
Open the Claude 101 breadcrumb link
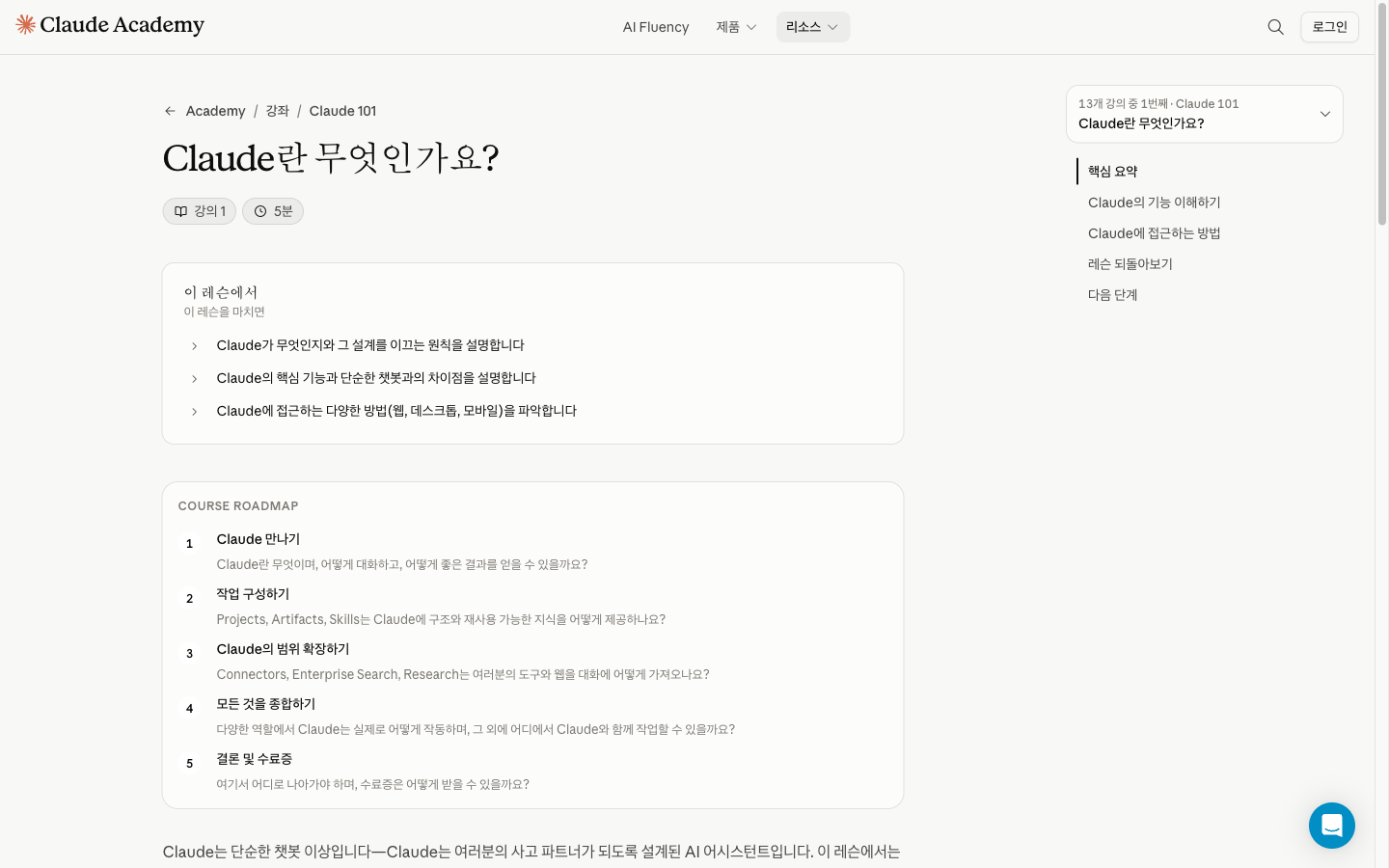coord(342,111)
